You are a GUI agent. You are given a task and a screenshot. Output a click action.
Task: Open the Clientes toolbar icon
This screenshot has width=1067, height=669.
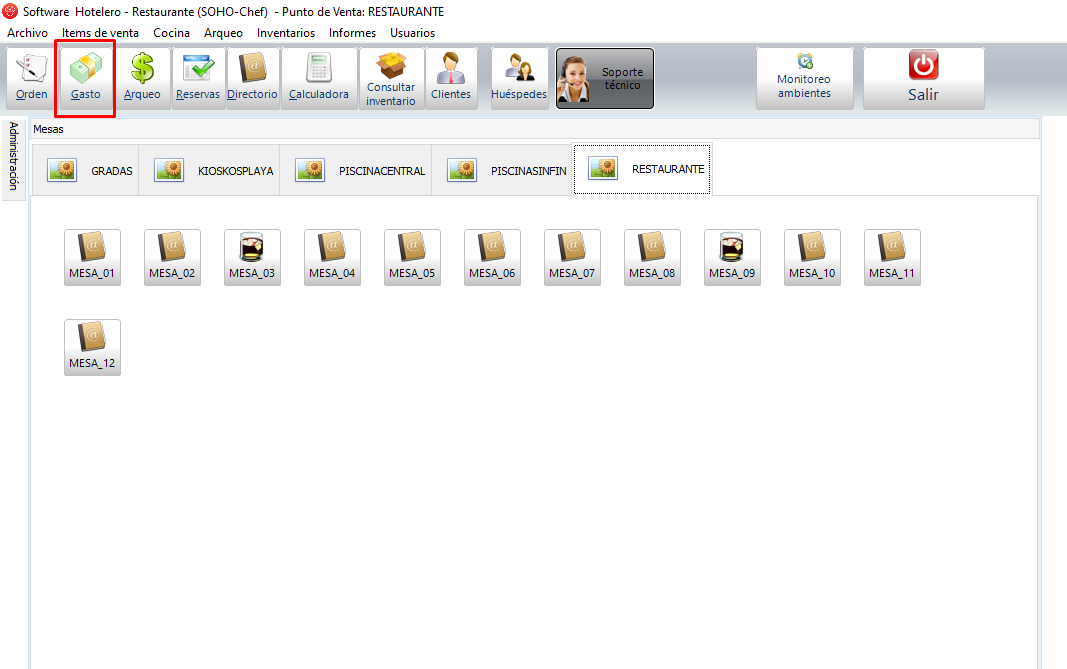pyautogui.click(x=451, y=78)
